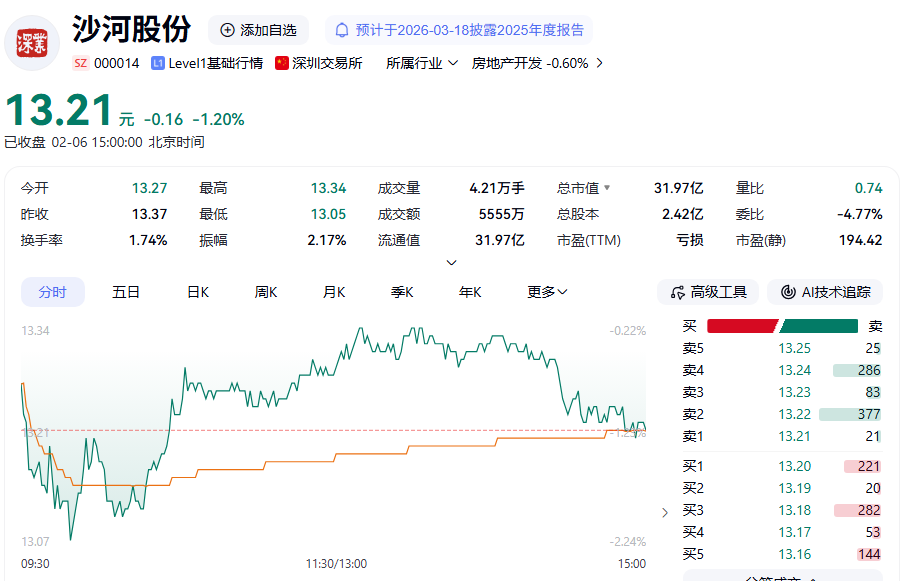Expand more stock metrics with the down chevron
Screen dimensions: 906x581
(451, 263)
